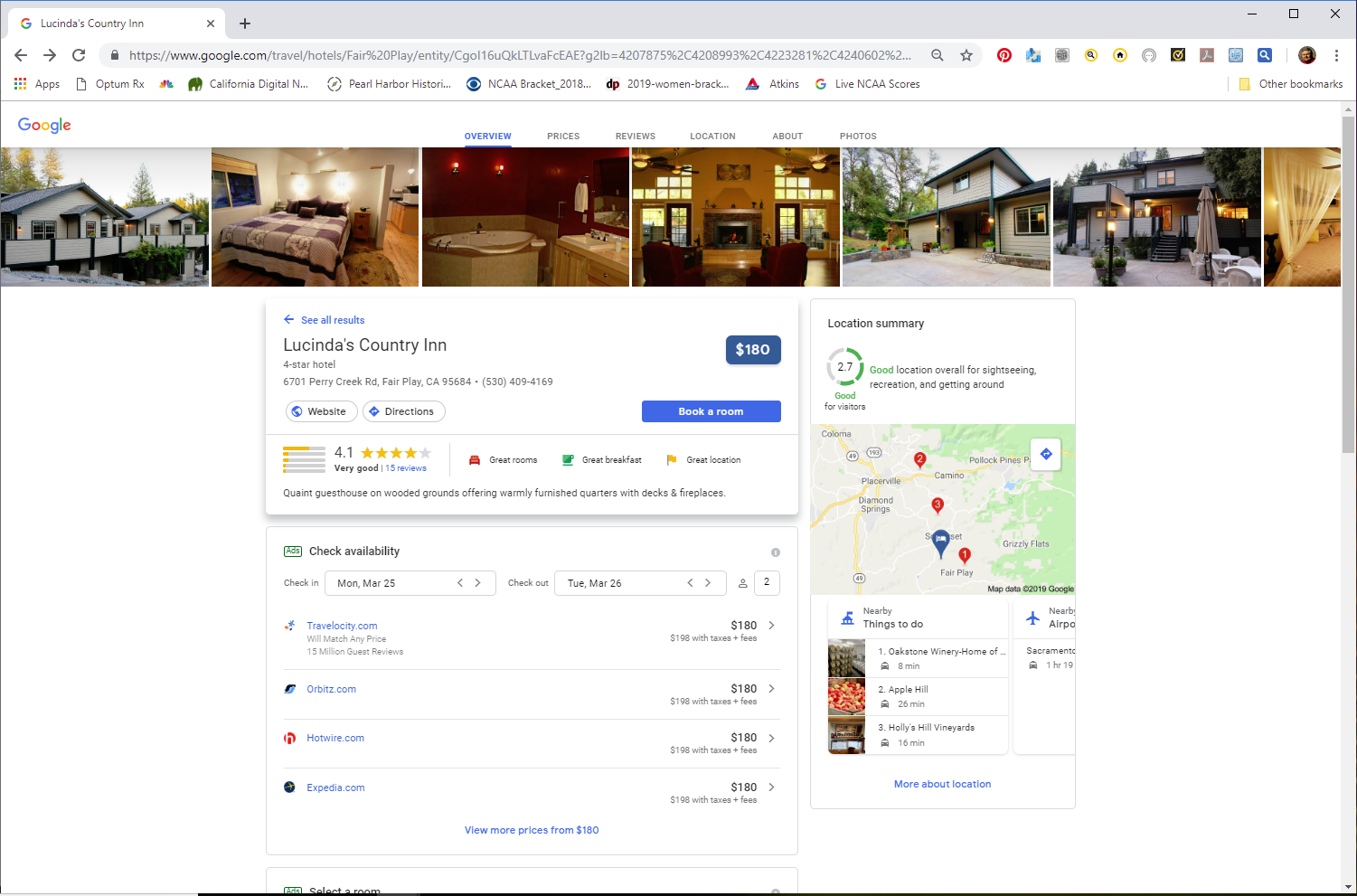
Task: Open the 15 reviews link
Action: (406, 468)
